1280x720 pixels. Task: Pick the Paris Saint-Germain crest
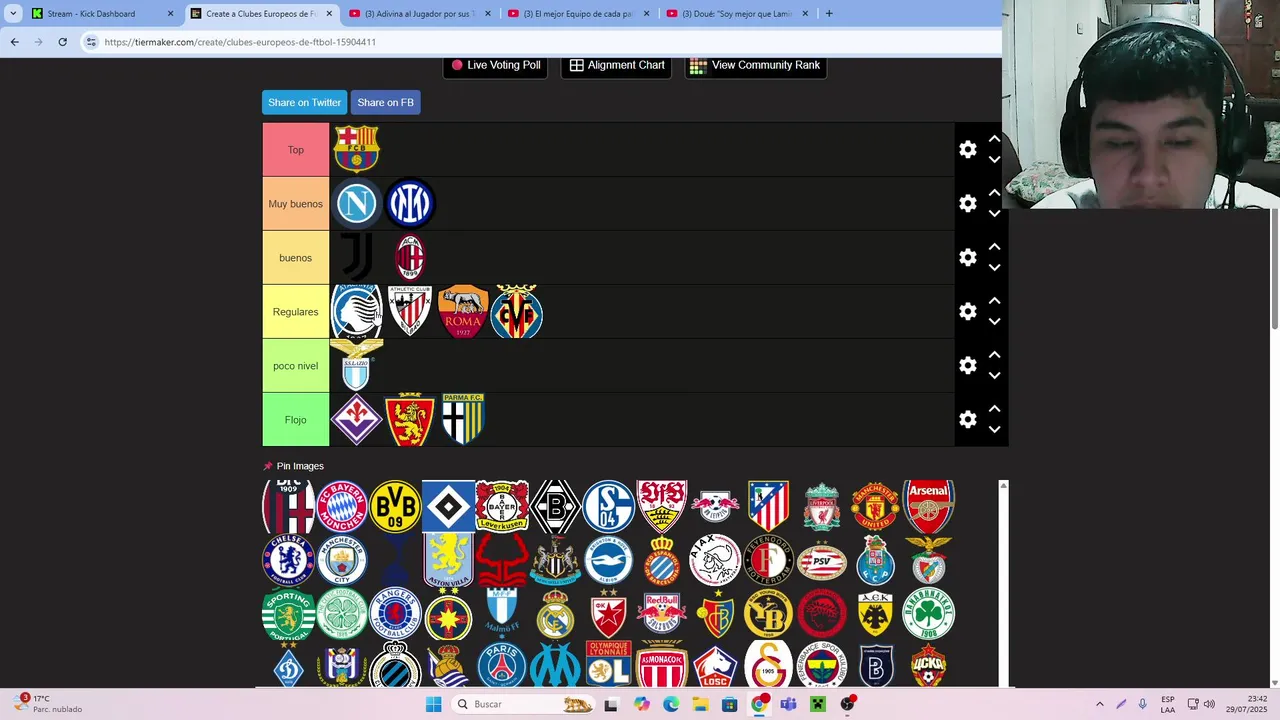tap(502, 666)
